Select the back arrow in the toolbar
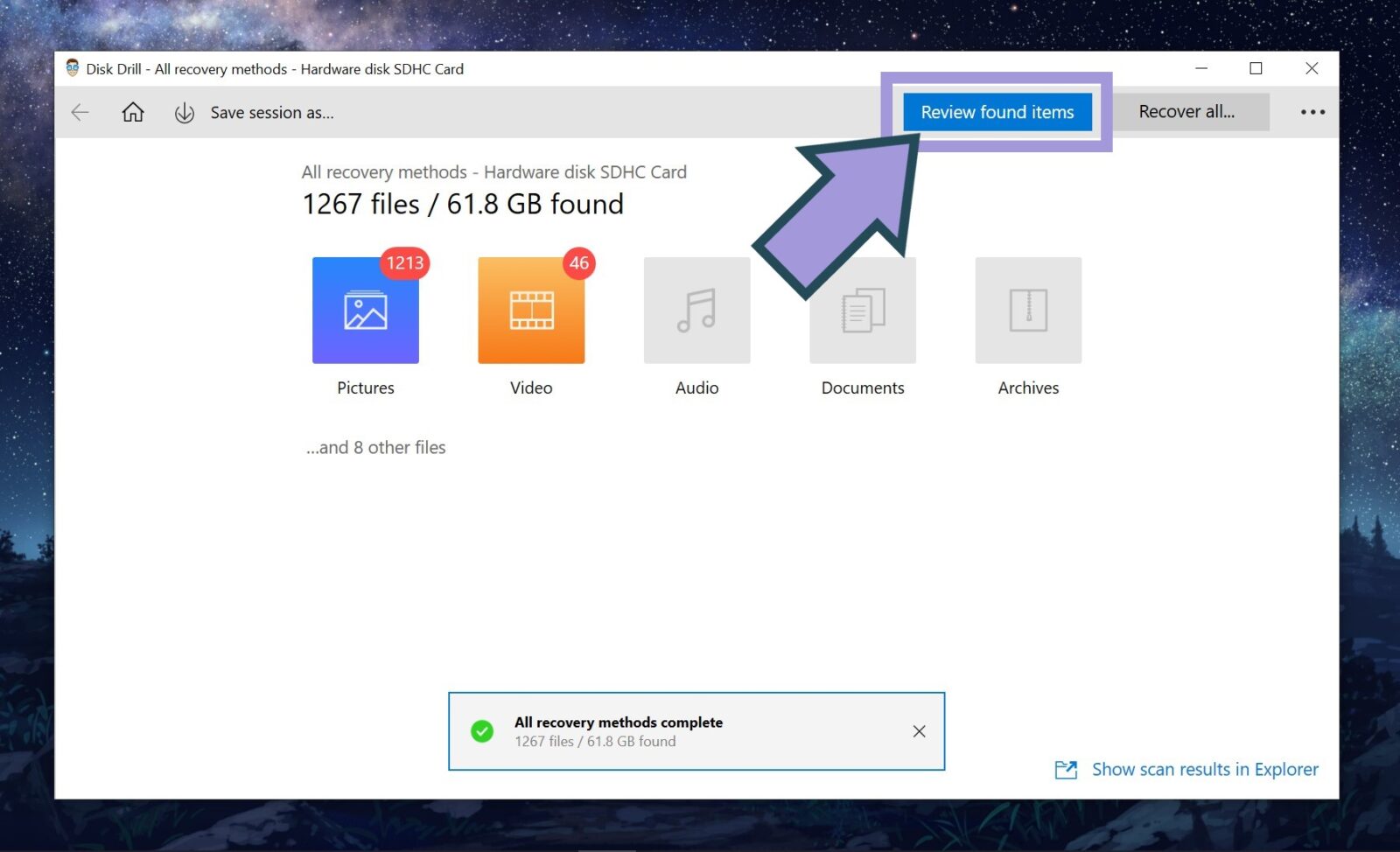This screenshot has height=852, width=1400. tap(80, 112)
